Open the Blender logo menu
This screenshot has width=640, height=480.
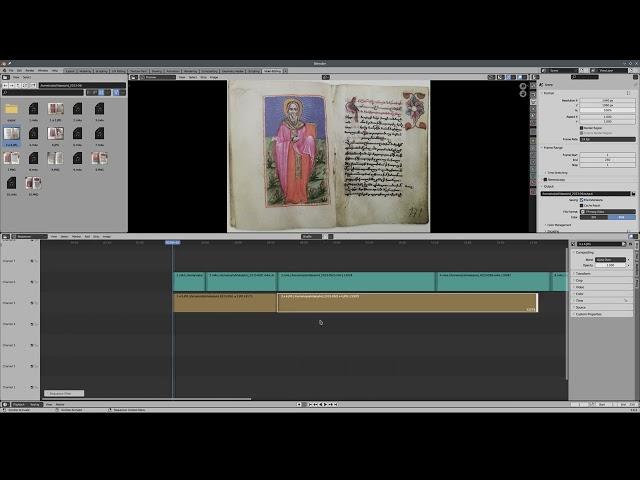(4, 71)
